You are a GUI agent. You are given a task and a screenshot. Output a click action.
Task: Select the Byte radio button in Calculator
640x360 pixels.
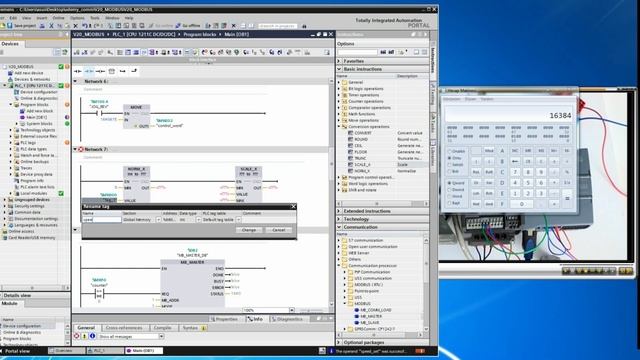coord(450,203)
